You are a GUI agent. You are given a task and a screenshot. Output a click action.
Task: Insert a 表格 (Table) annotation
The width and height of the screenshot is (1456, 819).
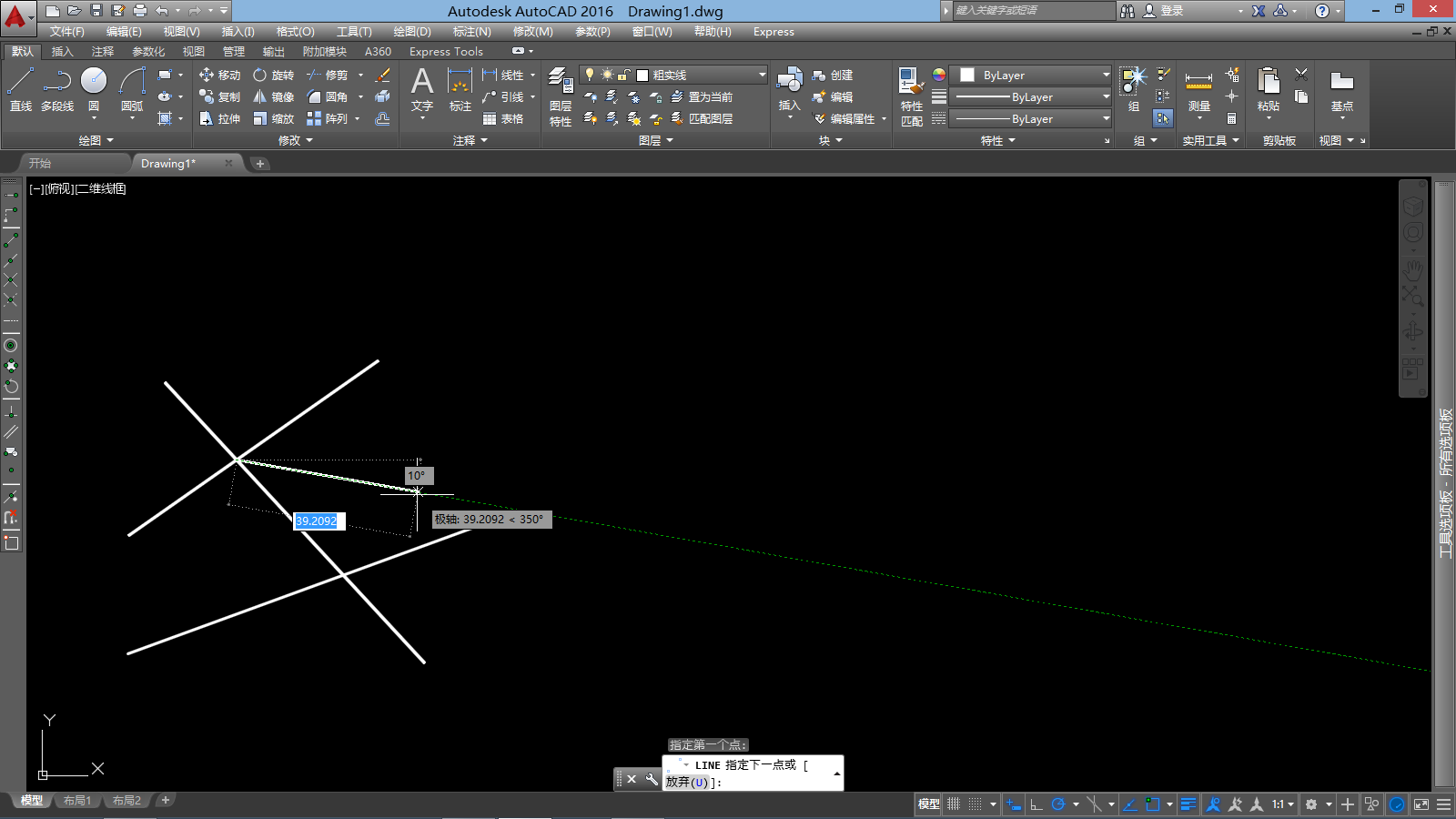503,119
